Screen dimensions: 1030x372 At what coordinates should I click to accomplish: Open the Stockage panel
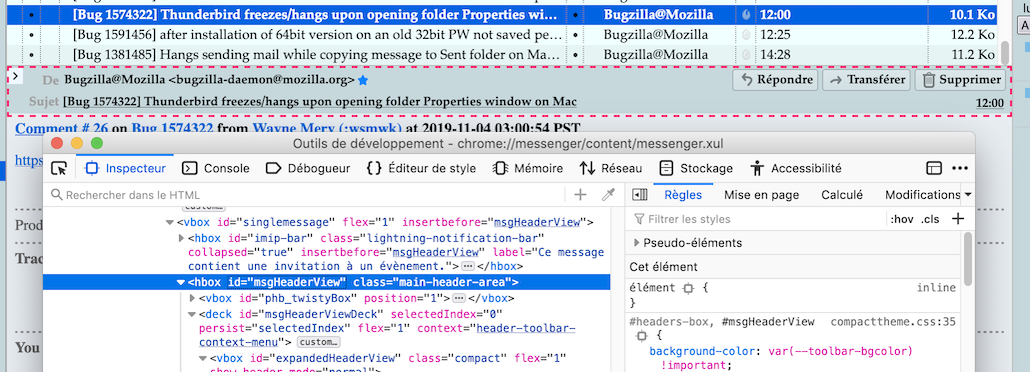696,169
